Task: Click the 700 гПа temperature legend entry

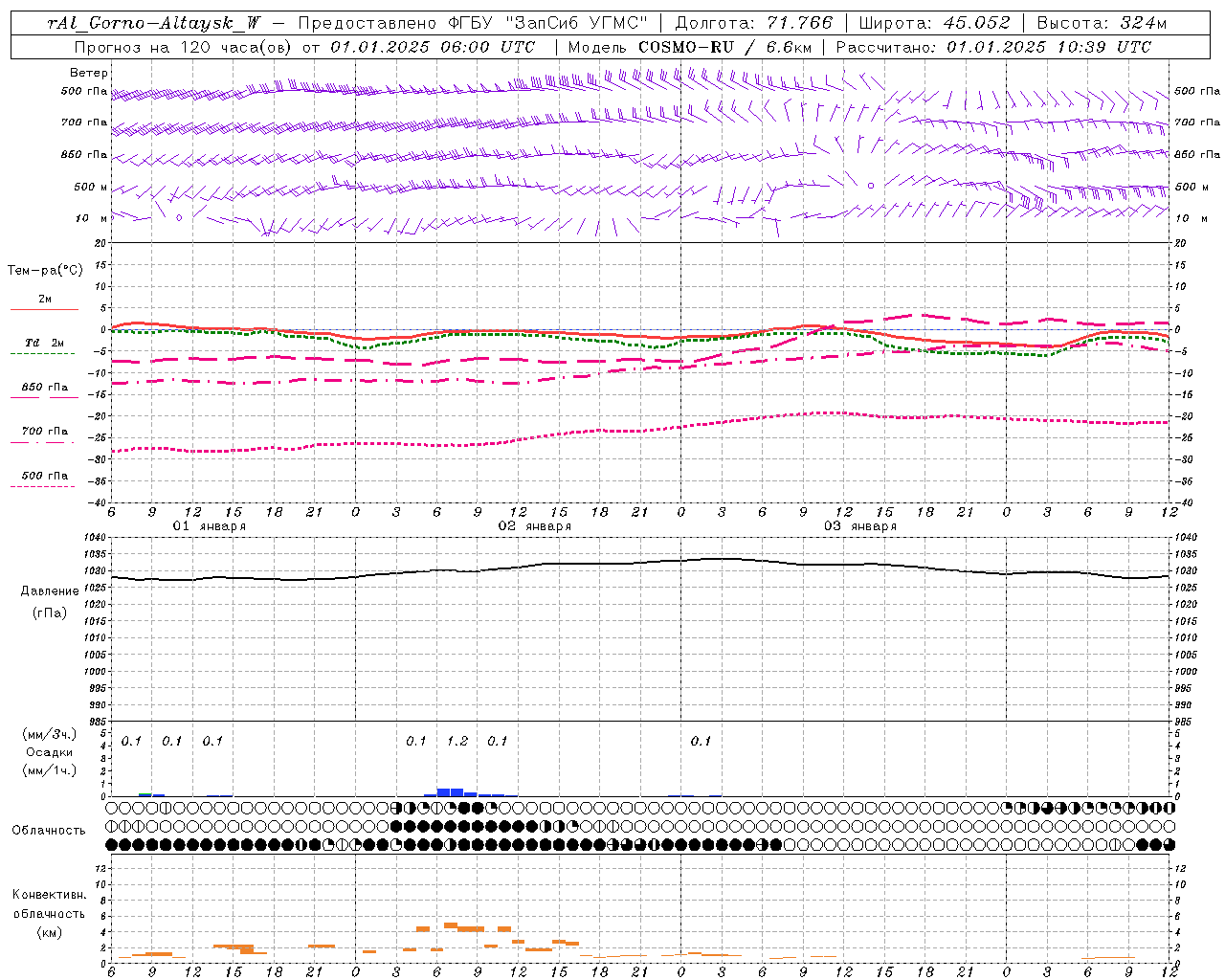Action: coord(45,432)
